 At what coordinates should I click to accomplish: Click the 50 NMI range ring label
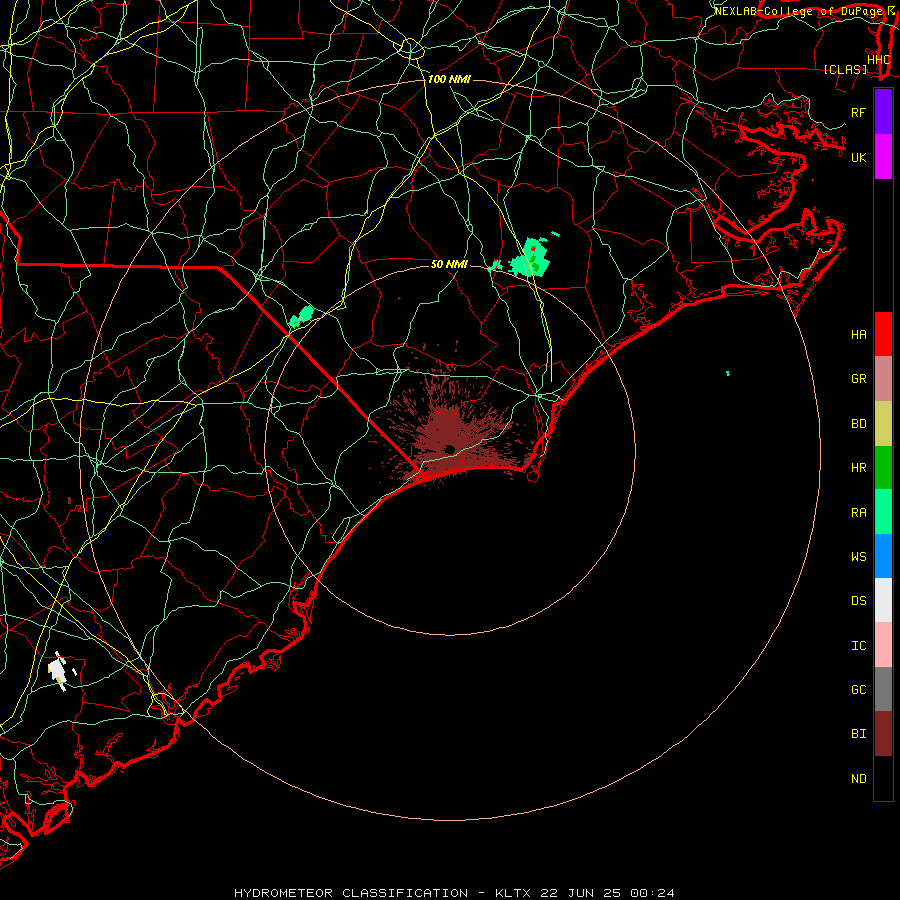pyautogui.click(x=449, y=264)
